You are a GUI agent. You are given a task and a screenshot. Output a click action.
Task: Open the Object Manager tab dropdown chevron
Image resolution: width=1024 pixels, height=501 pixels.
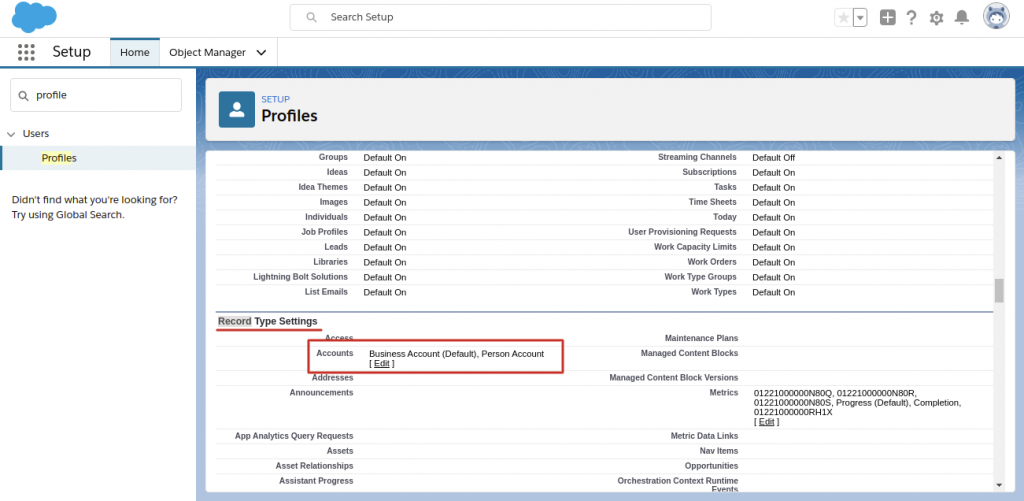pyautogui.click(x=262, y=53)
